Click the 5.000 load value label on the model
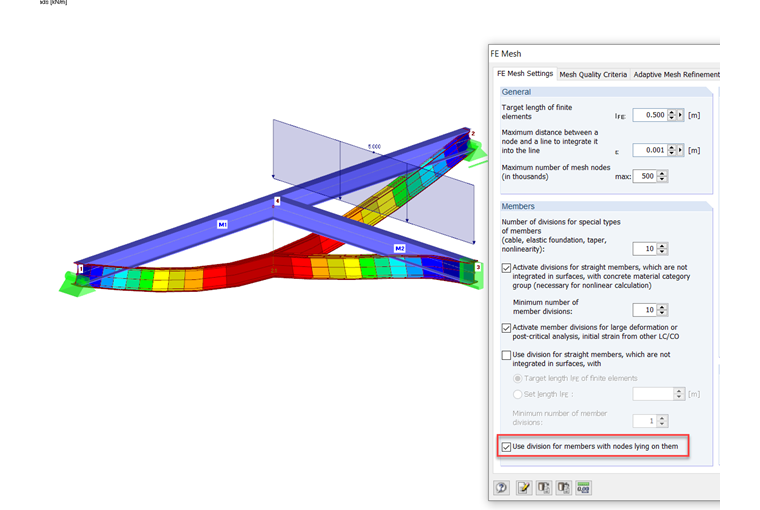The width and height of the screenshot is (760, 510). 374,146
